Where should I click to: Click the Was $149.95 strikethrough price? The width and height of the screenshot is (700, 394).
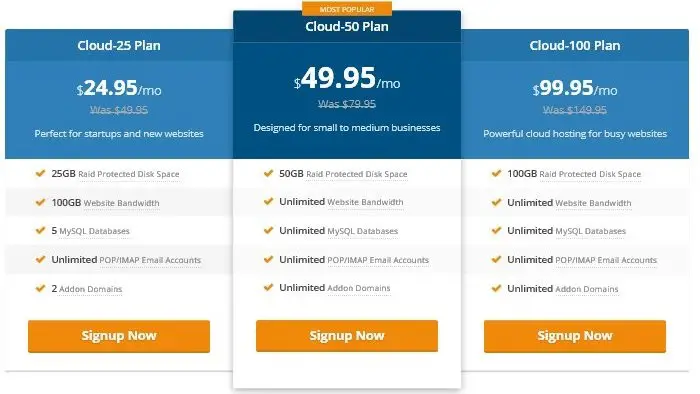(575, 110)
